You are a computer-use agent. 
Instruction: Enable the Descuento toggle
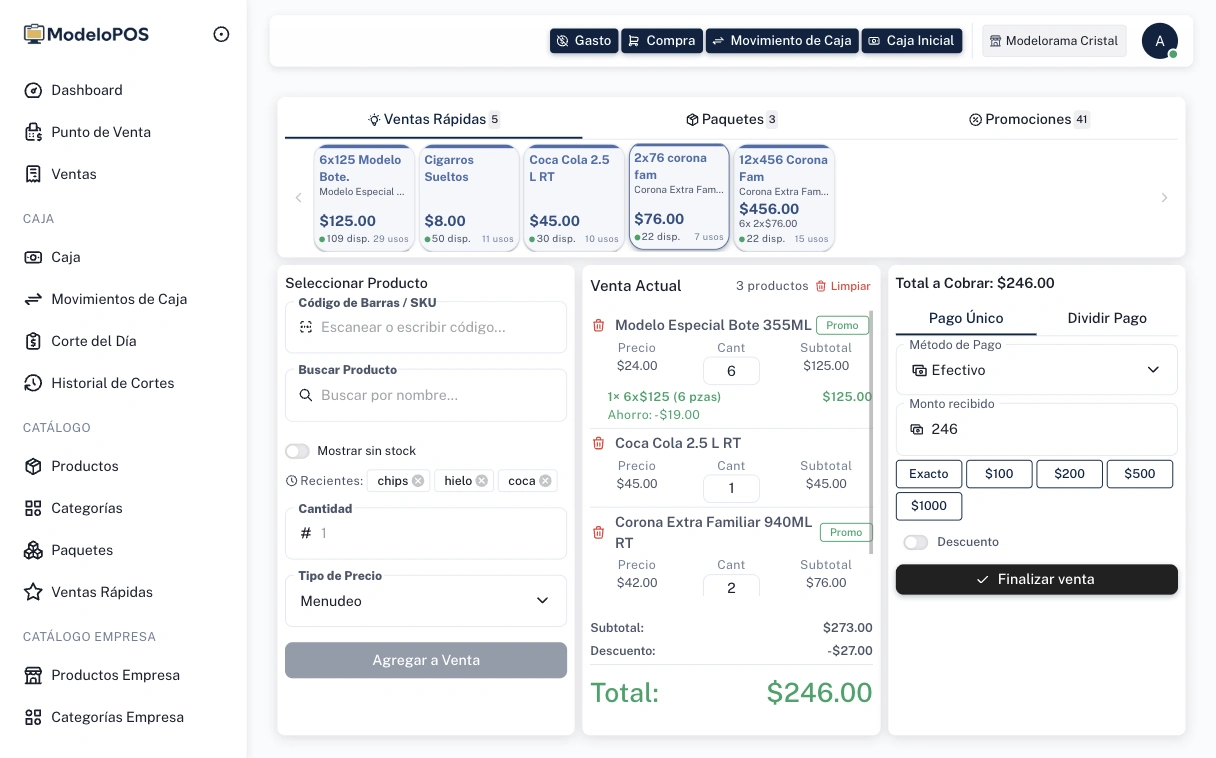[x=915, y=542]
